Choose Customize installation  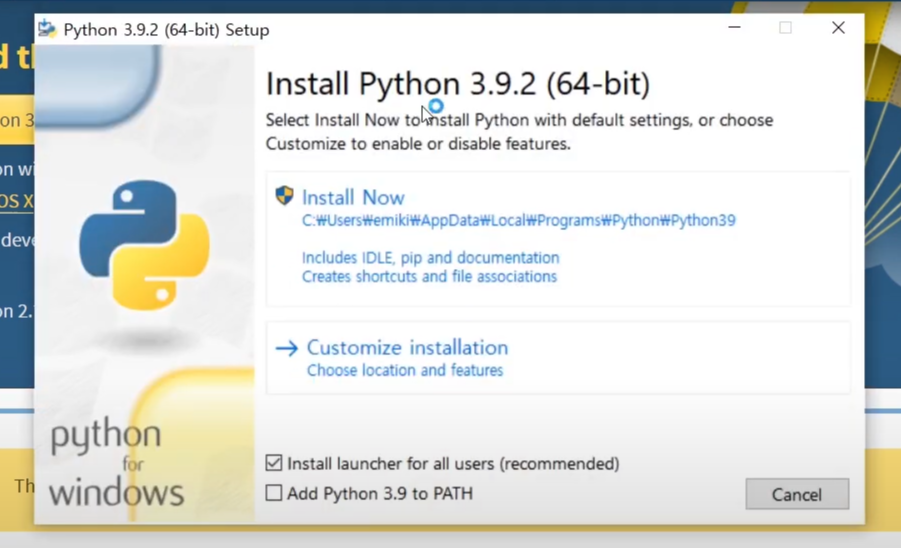557,357
